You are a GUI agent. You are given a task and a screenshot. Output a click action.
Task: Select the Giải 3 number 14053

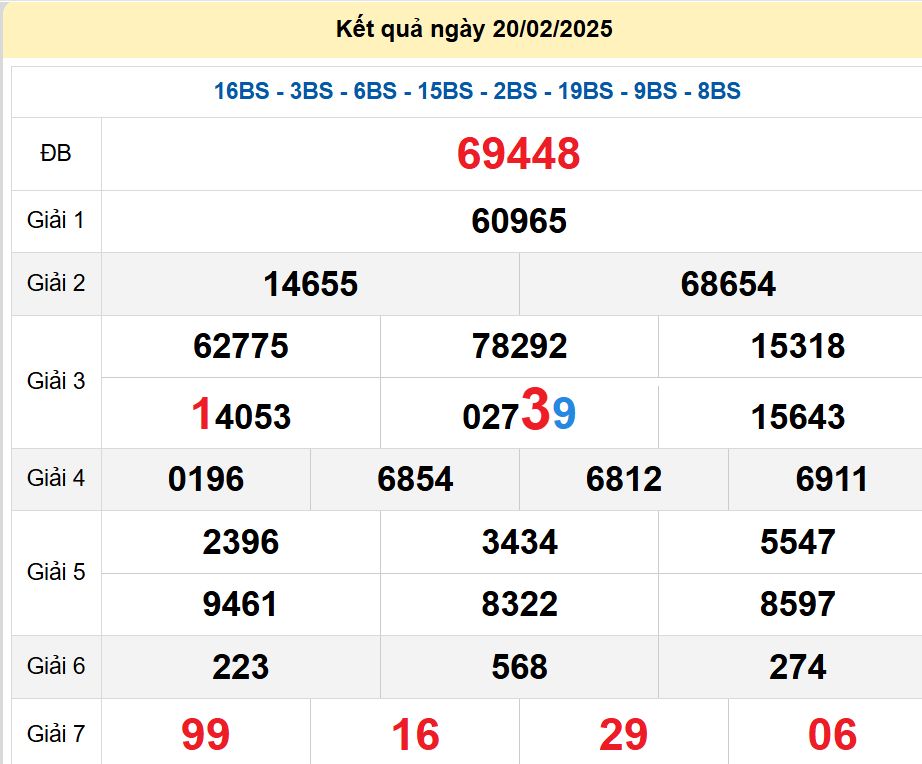pos(240,415)
